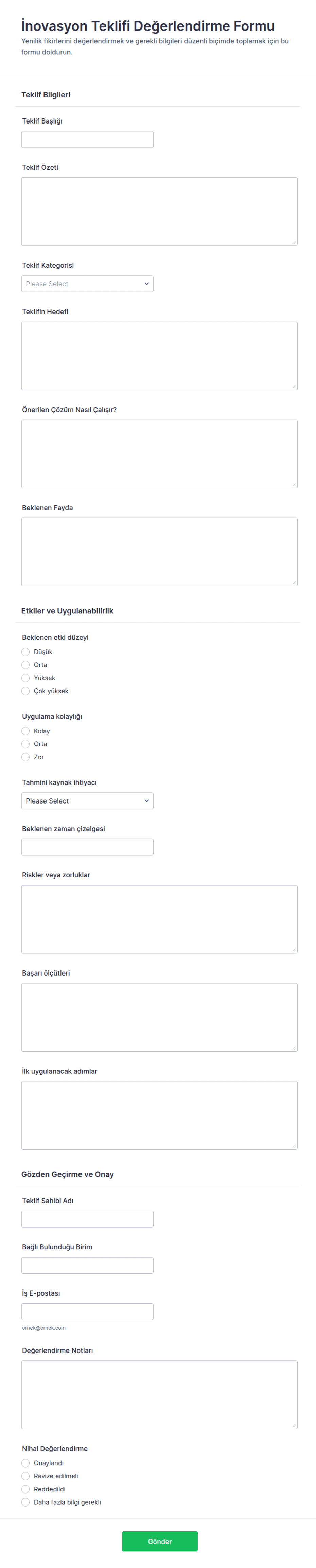Choose the Reddedildi option
Image resolution: width=316 pixels, height=1568 pixels.
click(x=25, y=1490)
